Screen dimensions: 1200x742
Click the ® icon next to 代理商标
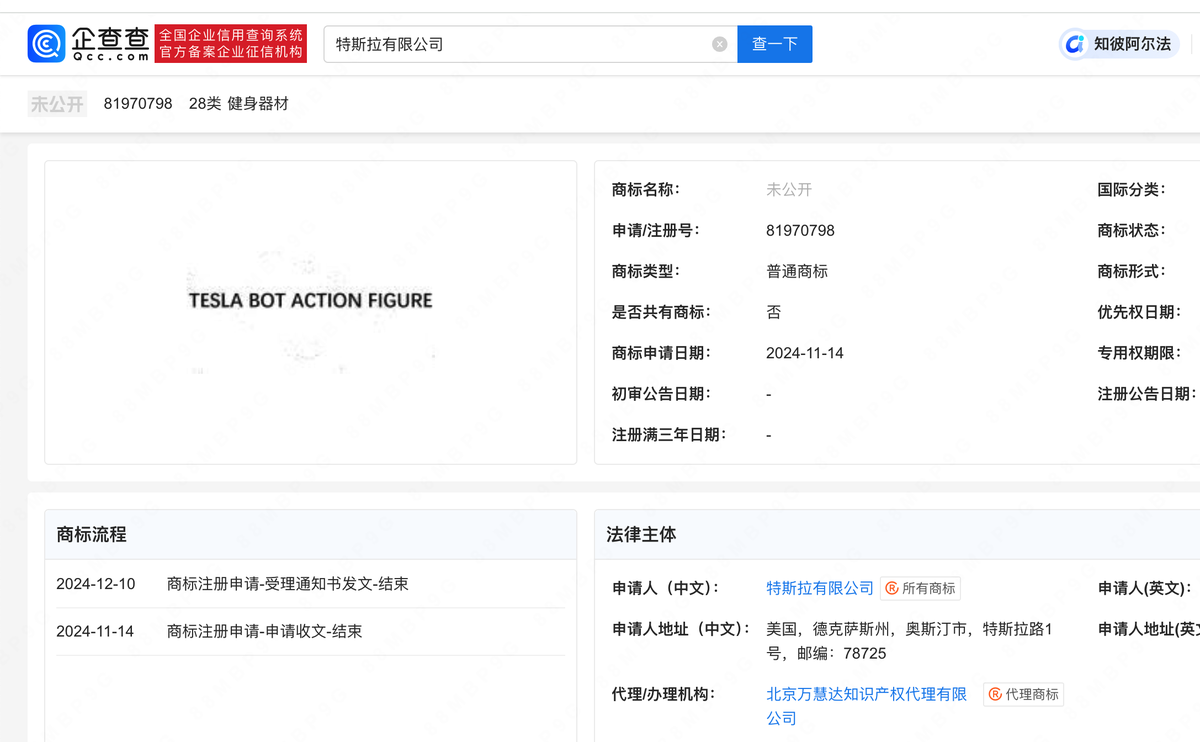996,694
